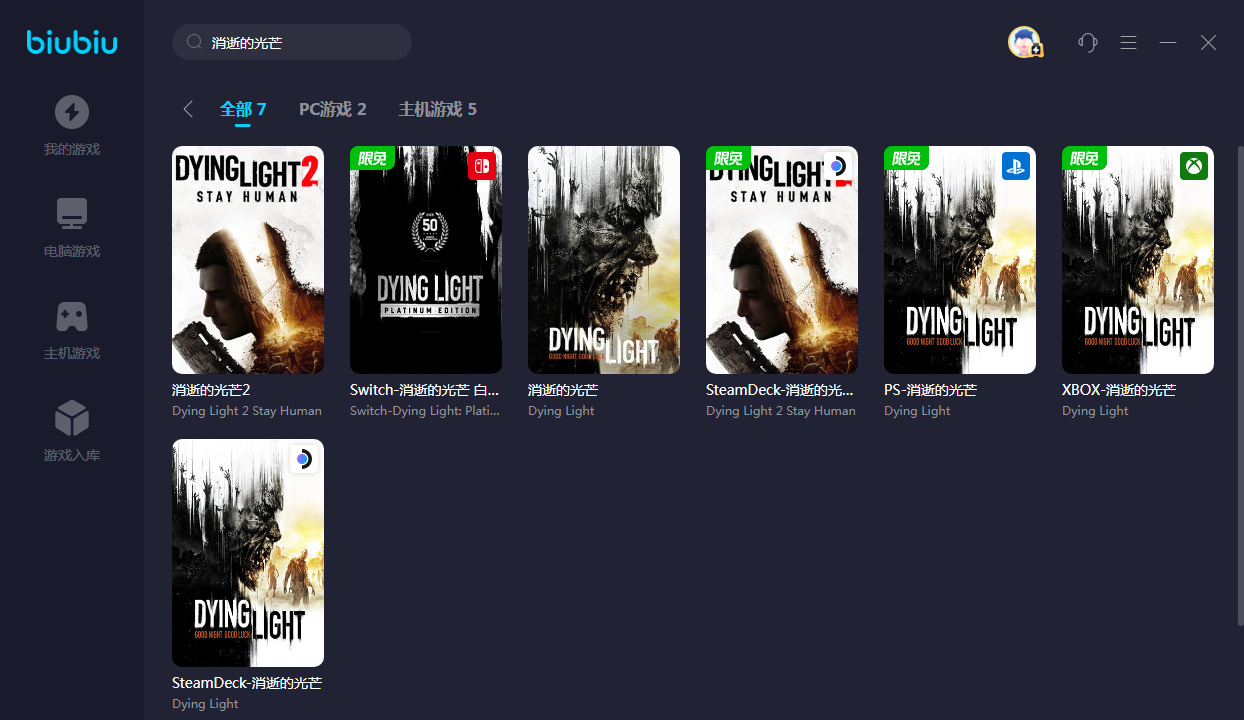Open the game library cube icon
Viewport: 1244px width, 720px height.
click(x=71, y=418)
